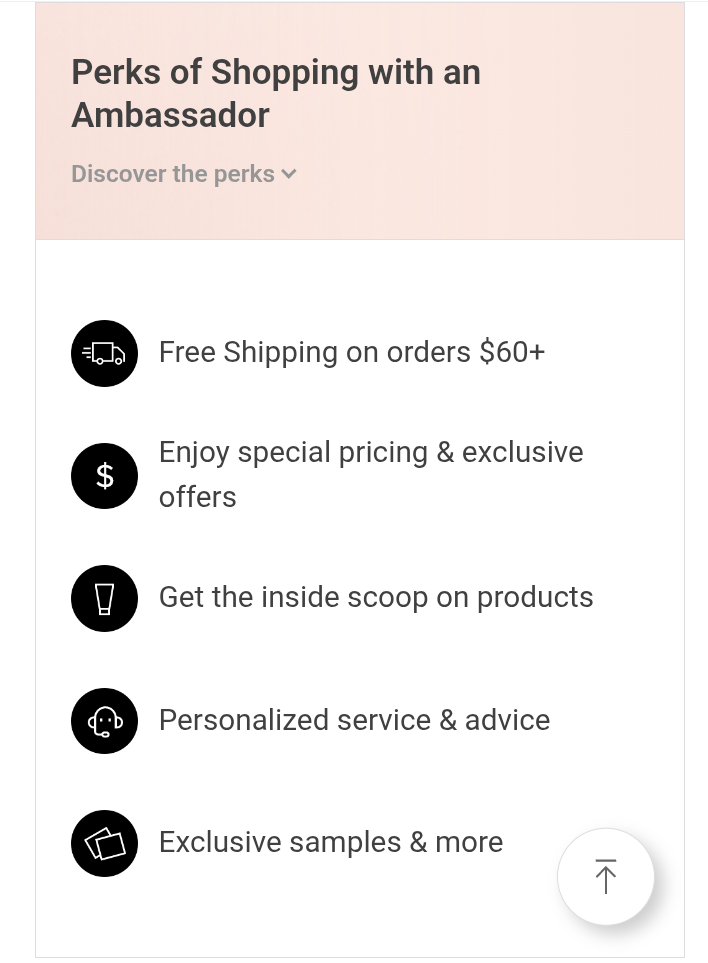708x963 pixels.
Task: Click the "$60+" amount in shipping perk
Action: [x=512, y=352]
